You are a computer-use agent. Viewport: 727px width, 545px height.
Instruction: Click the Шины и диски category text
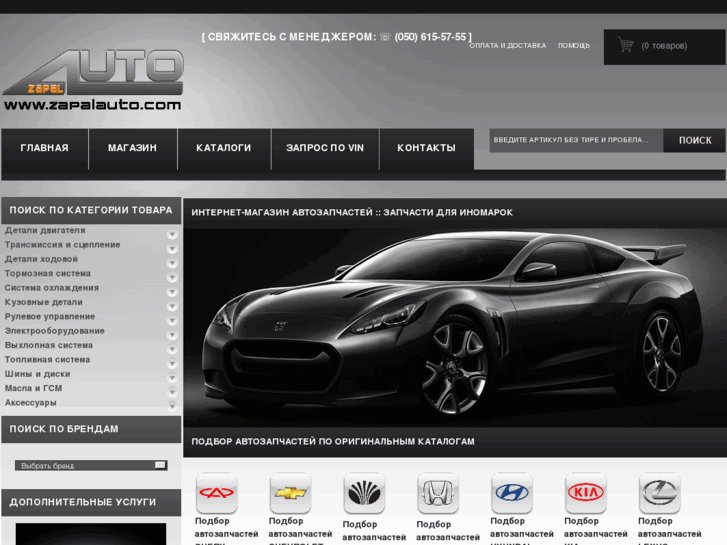(x=38, y=374)
